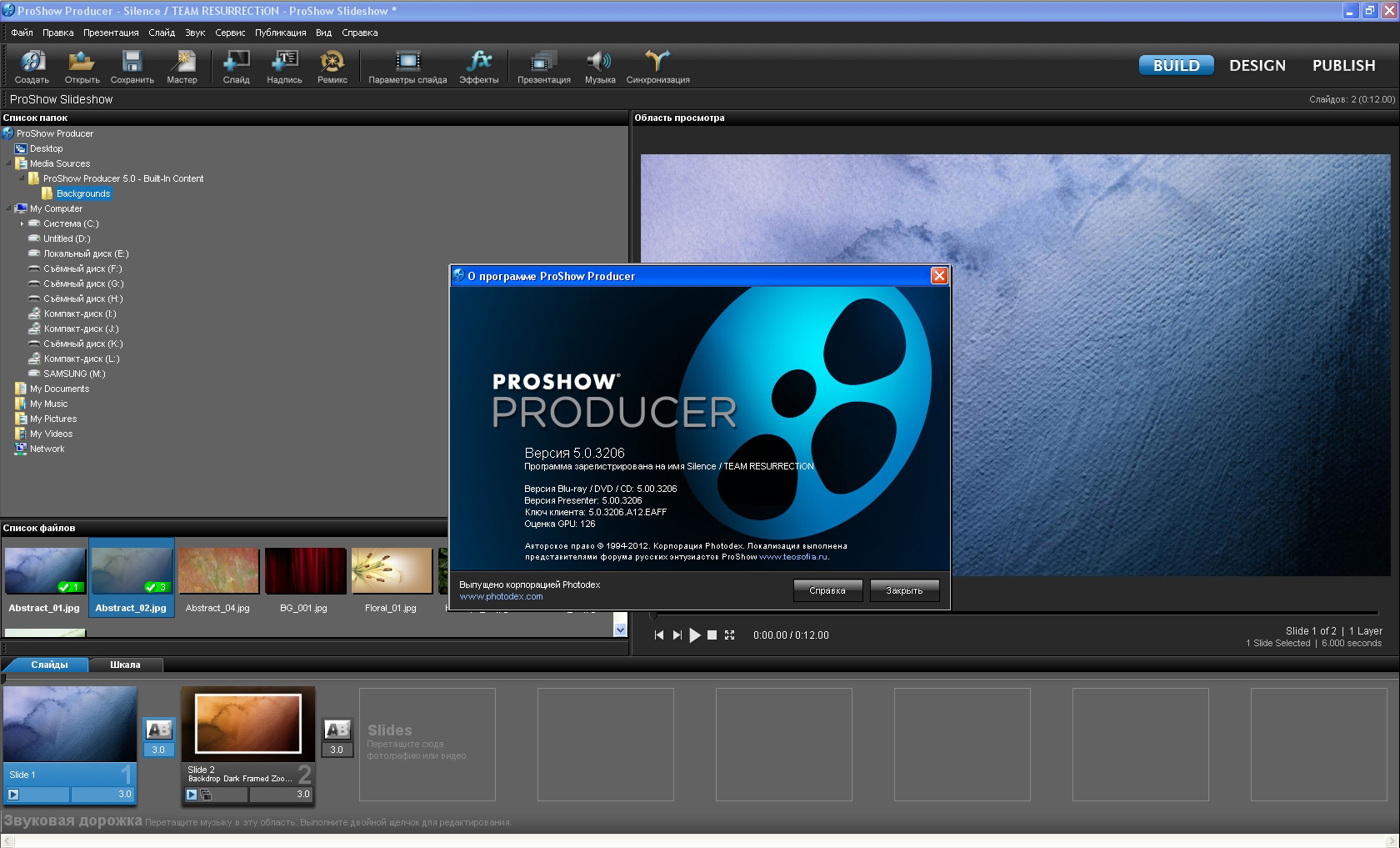Switch to PUBLISH workspace

pos(1344,65)
